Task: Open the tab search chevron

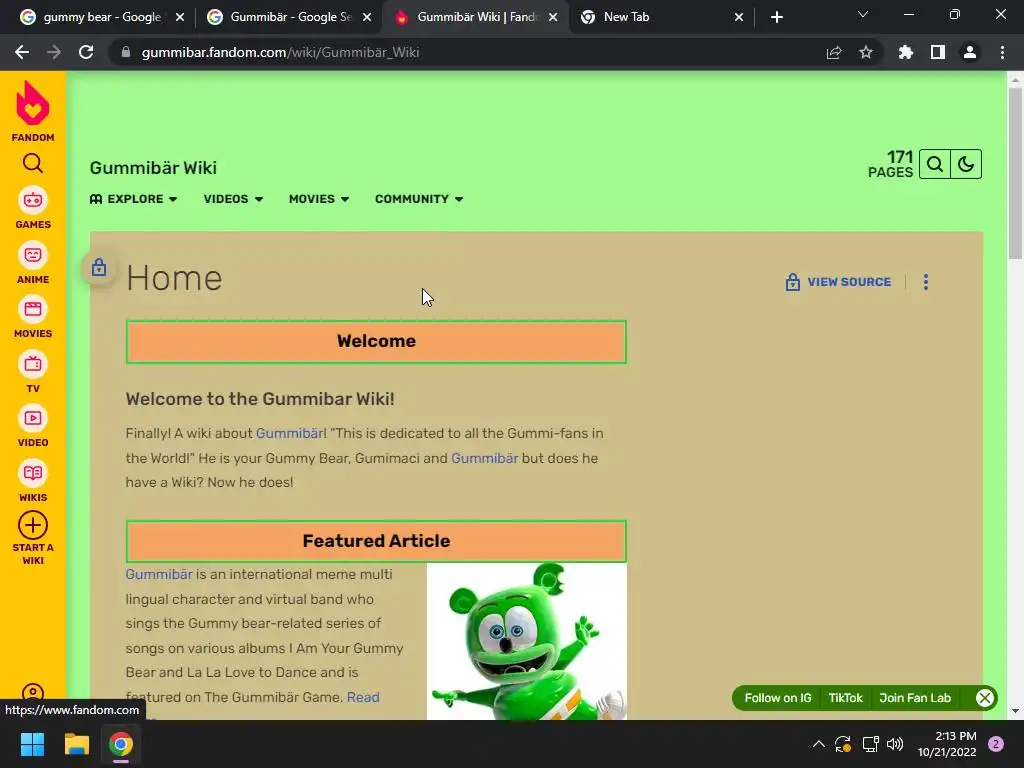Action: coord(863,14)
